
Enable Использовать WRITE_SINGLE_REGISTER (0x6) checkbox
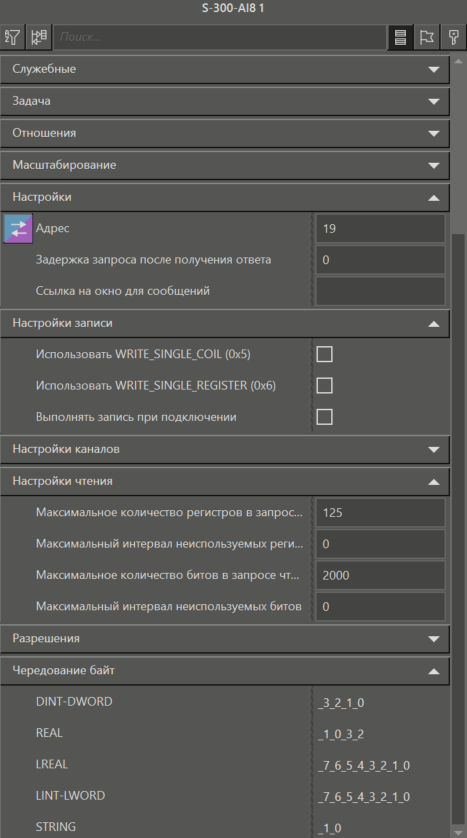(324, 385)
